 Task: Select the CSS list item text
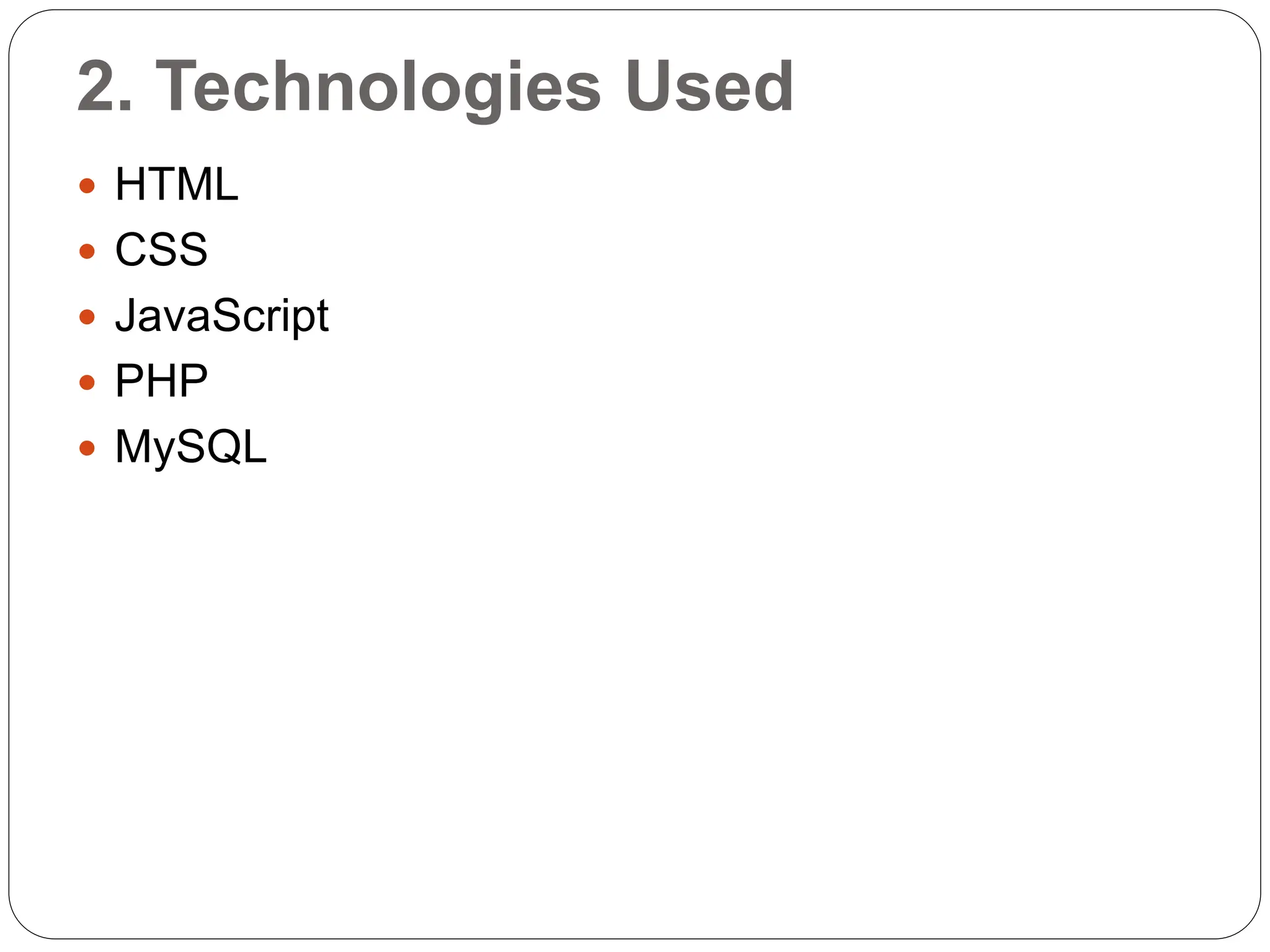click(x=161, y=250)
